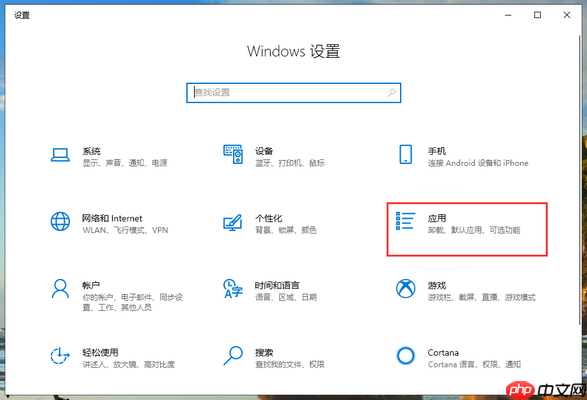This screenshot has height=400, width=587.
Task: Click the Windows 设置 page title
Action: (294, 51)
